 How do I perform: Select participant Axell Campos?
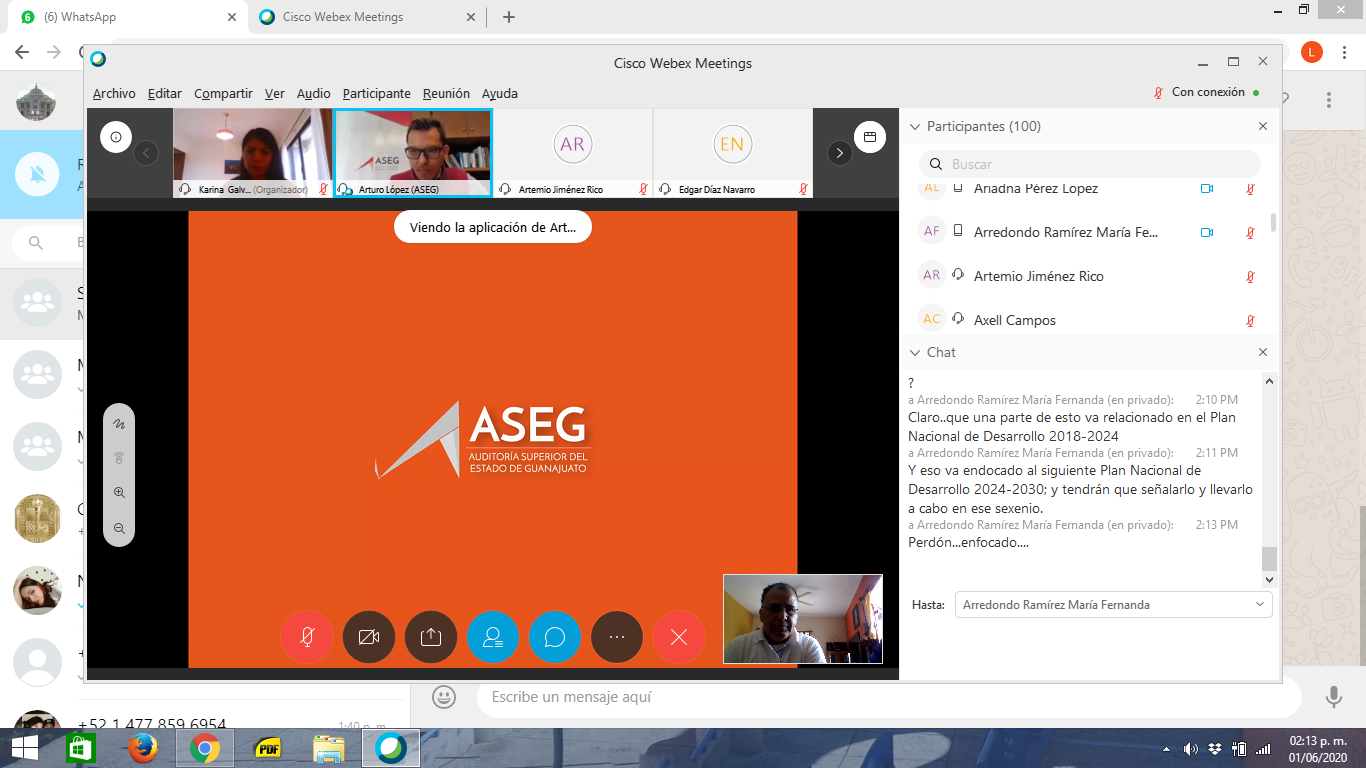click(1015, 320)
